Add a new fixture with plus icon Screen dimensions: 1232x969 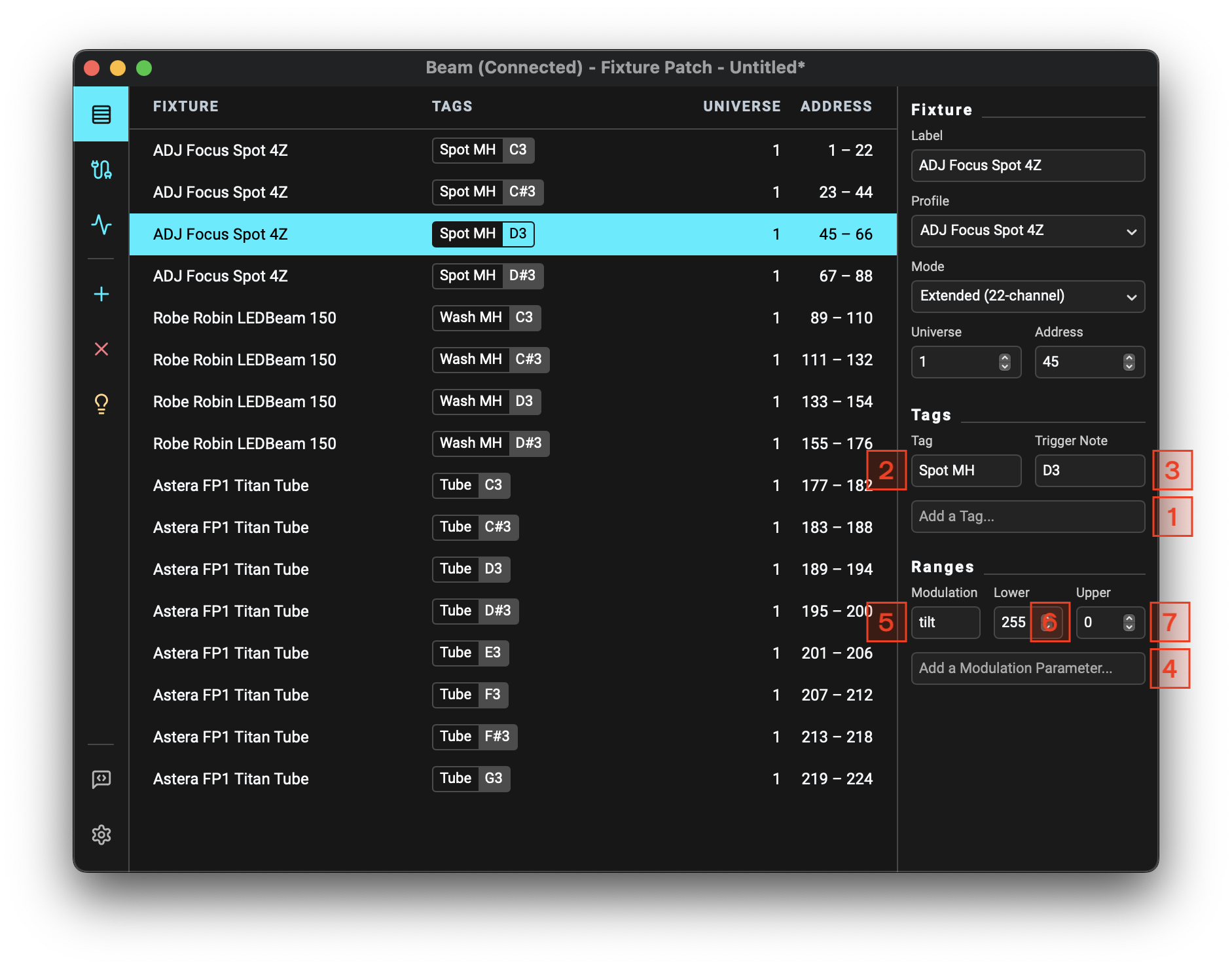(101, 294)
